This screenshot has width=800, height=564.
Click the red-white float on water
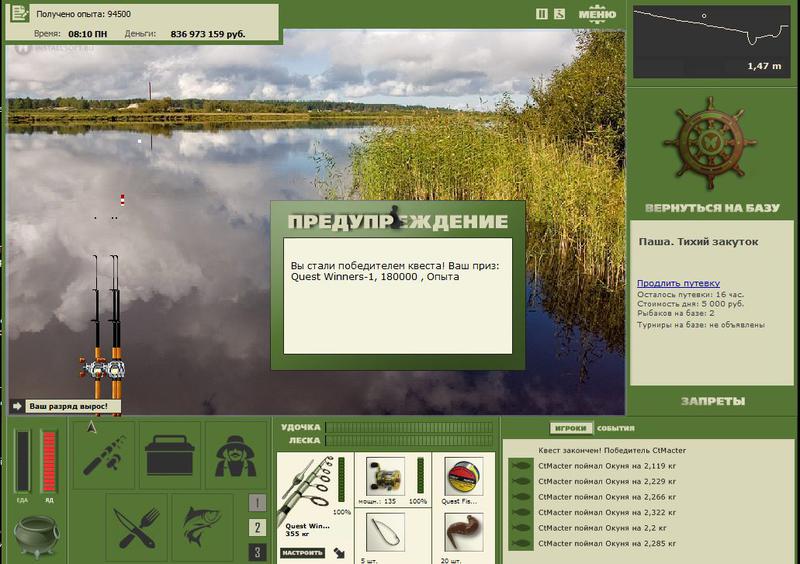click(x=122, y=200)
